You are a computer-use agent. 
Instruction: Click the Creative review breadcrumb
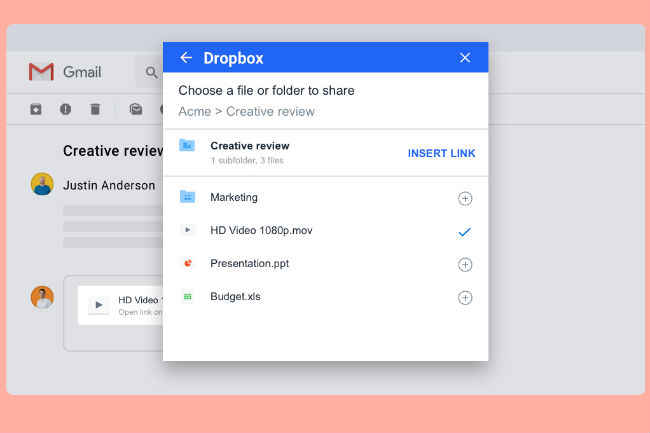coord(270,111)
